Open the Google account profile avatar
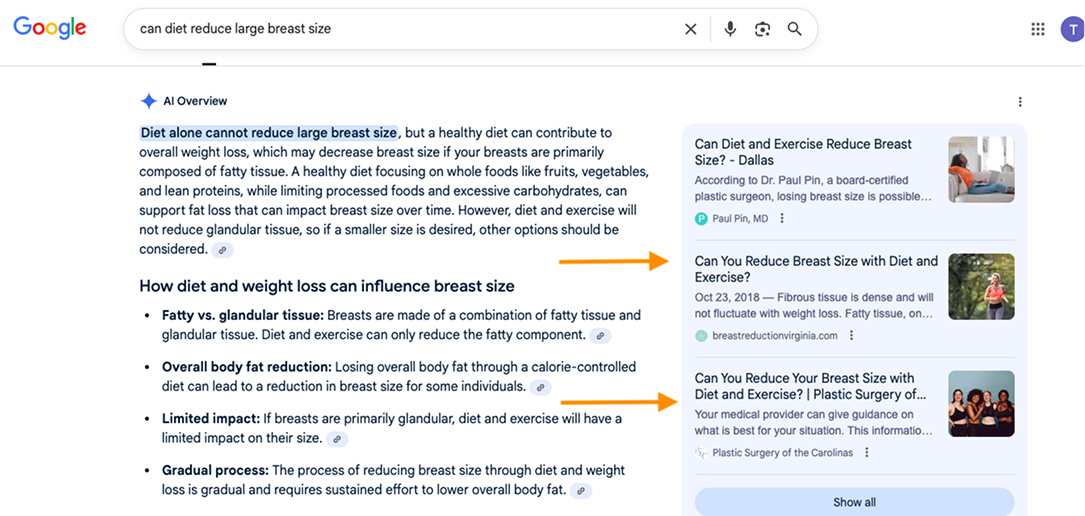Image resolution: width=1085 pixels, height=516 pixels. [1071, 29]
